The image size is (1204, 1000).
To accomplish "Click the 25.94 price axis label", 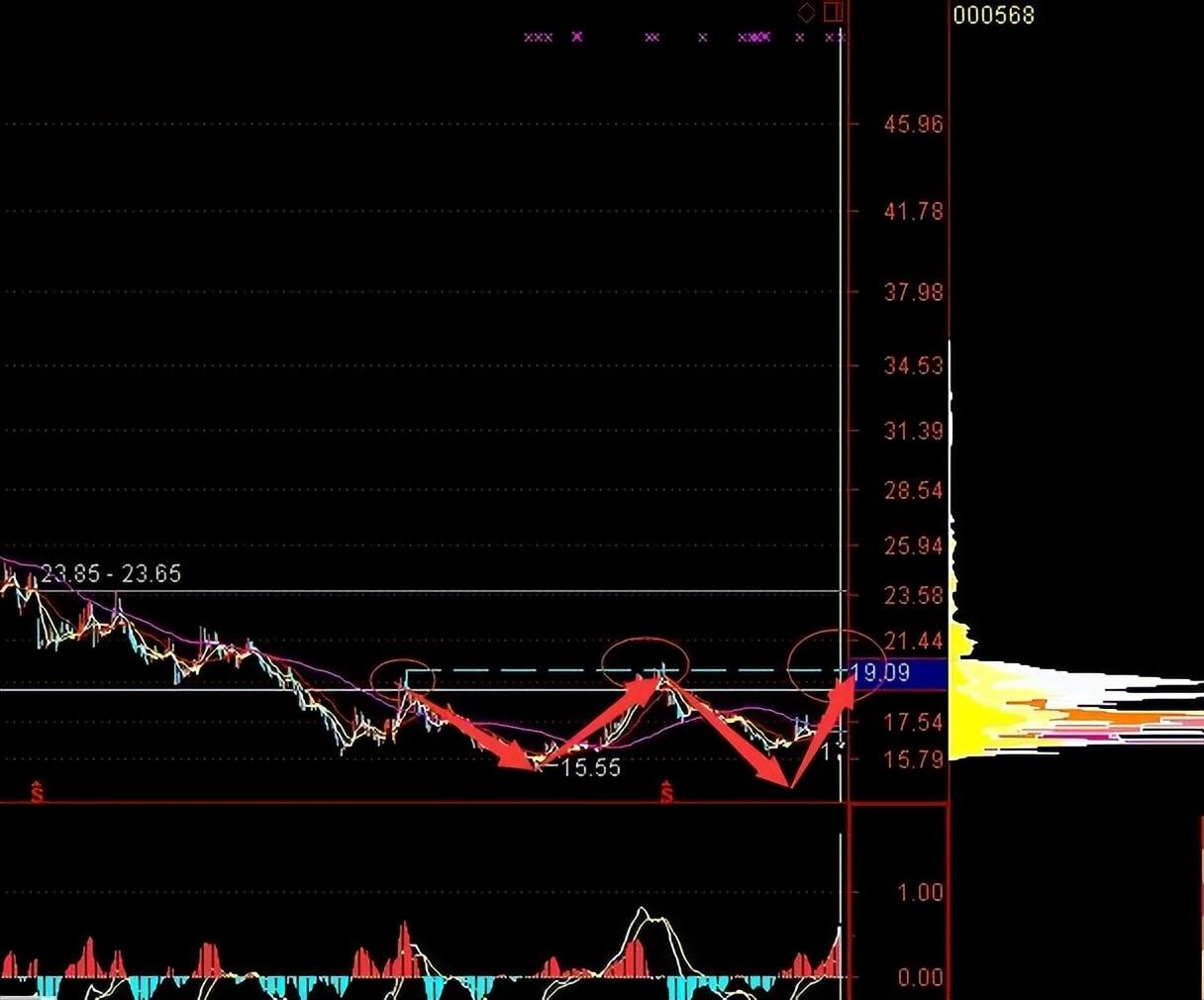I will 914,546.
